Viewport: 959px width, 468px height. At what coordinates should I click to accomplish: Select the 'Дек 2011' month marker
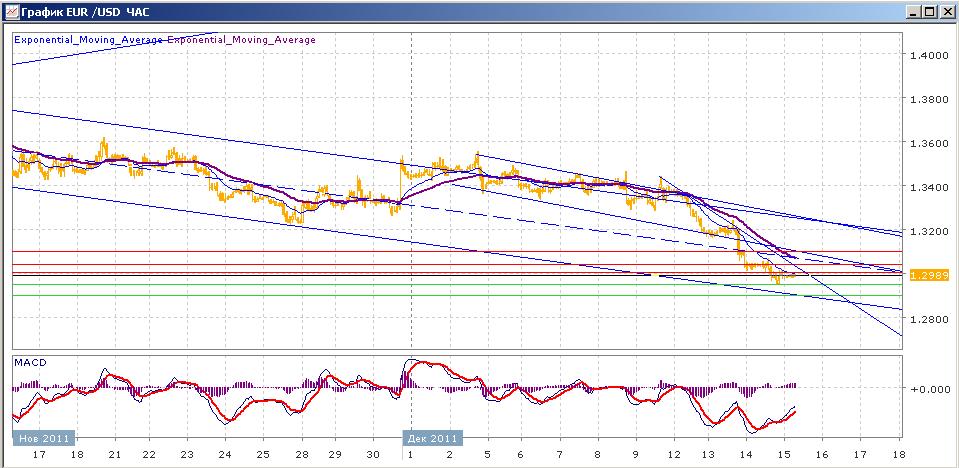coord(432,438)
